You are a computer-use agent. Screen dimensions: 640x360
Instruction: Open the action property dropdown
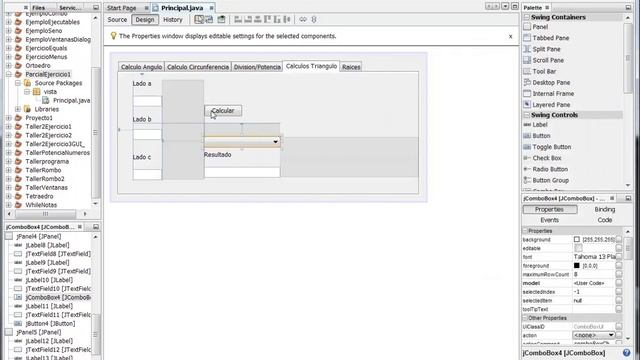tap(611, 335)
